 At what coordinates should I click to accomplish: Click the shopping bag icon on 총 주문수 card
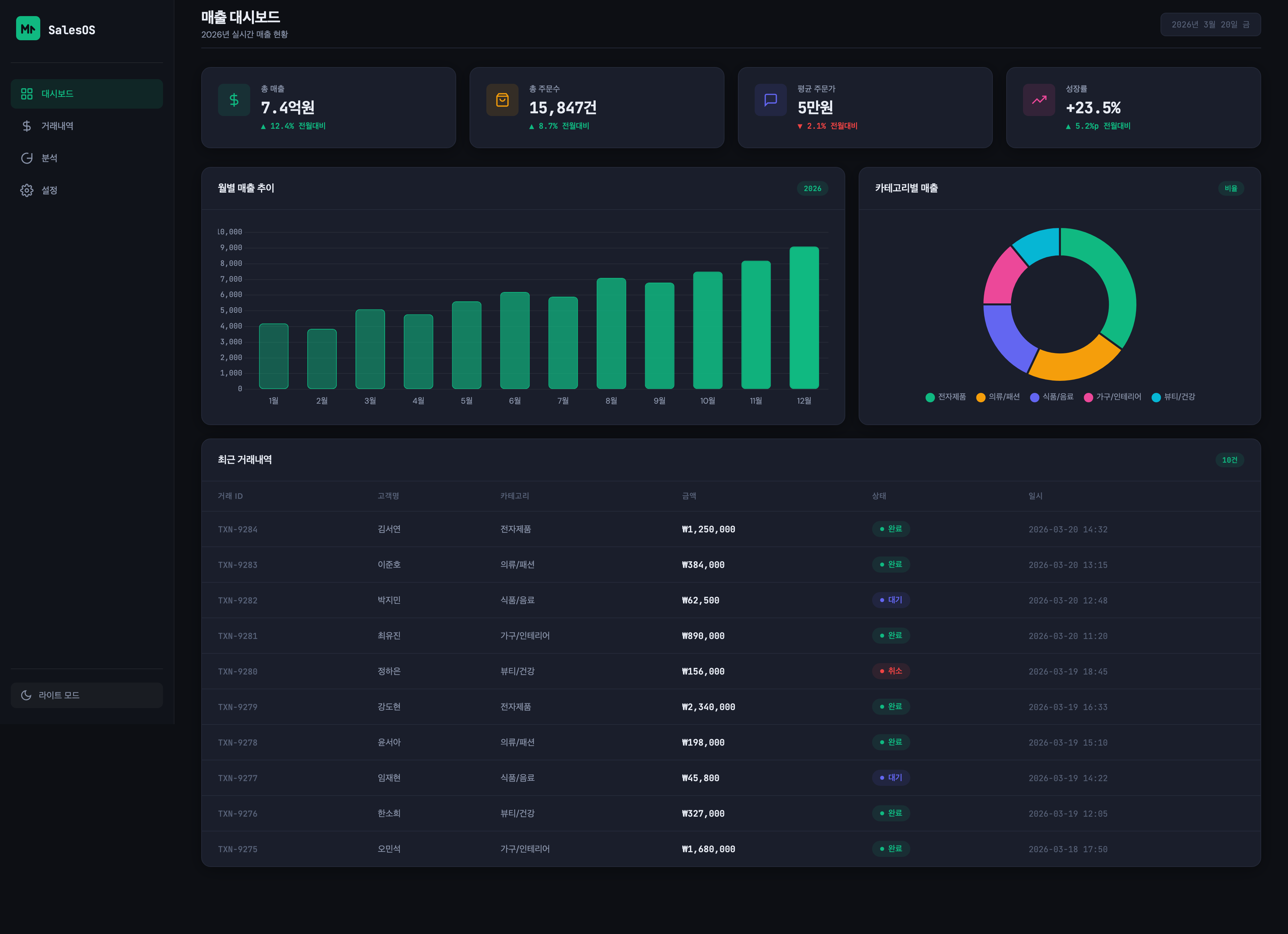coord(502,100)
